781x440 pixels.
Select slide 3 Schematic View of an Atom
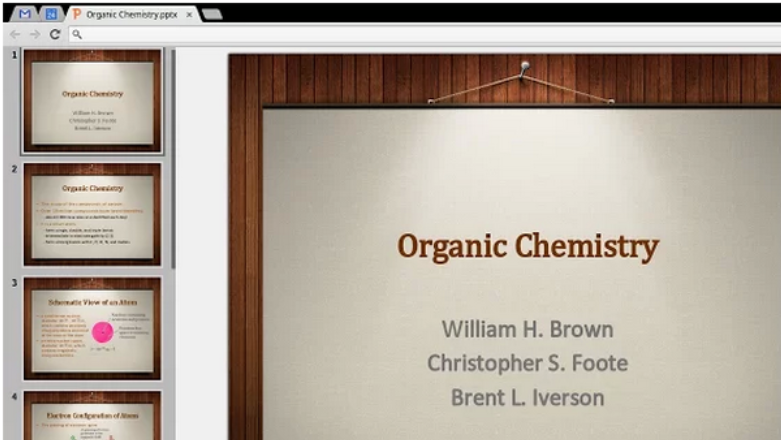(93, 328)
